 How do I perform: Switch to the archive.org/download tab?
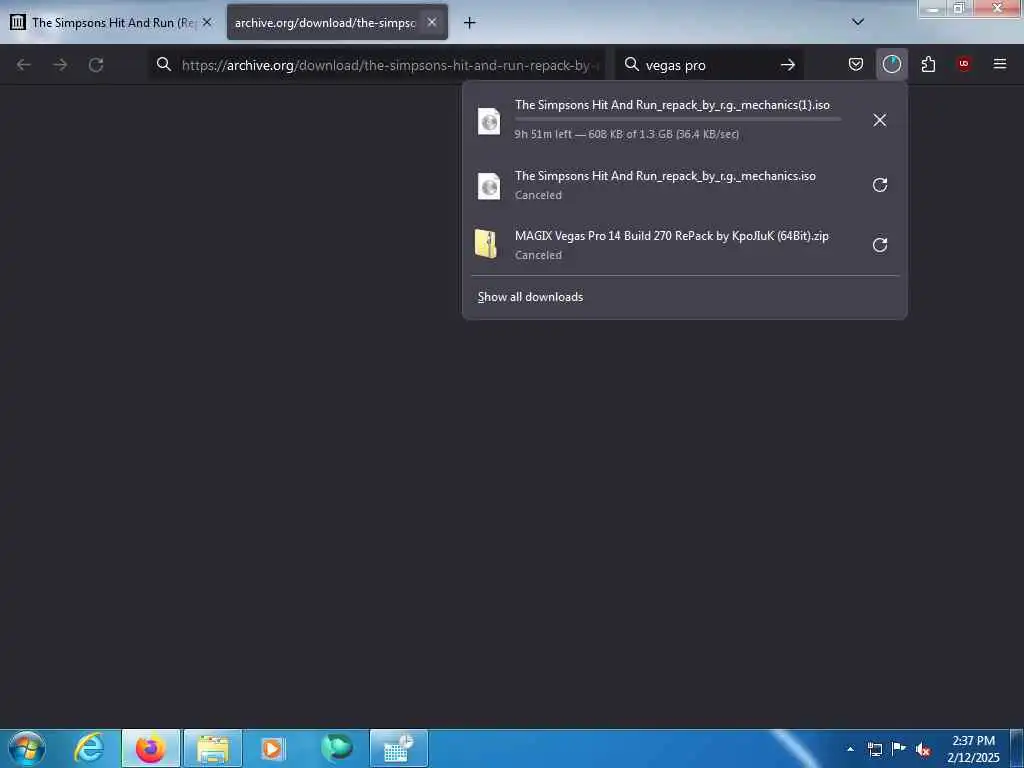tap(325, 22)
